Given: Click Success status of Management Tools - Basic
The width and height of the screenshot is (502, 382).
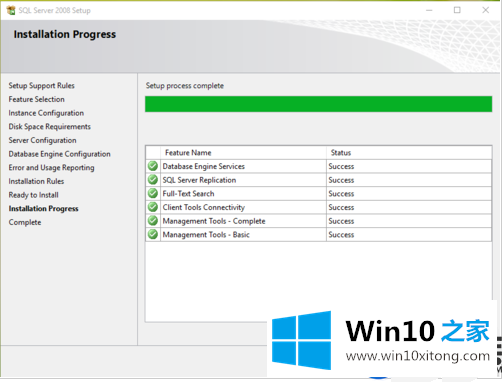Looking at the screenshot, I should click(x=341, y=235).
